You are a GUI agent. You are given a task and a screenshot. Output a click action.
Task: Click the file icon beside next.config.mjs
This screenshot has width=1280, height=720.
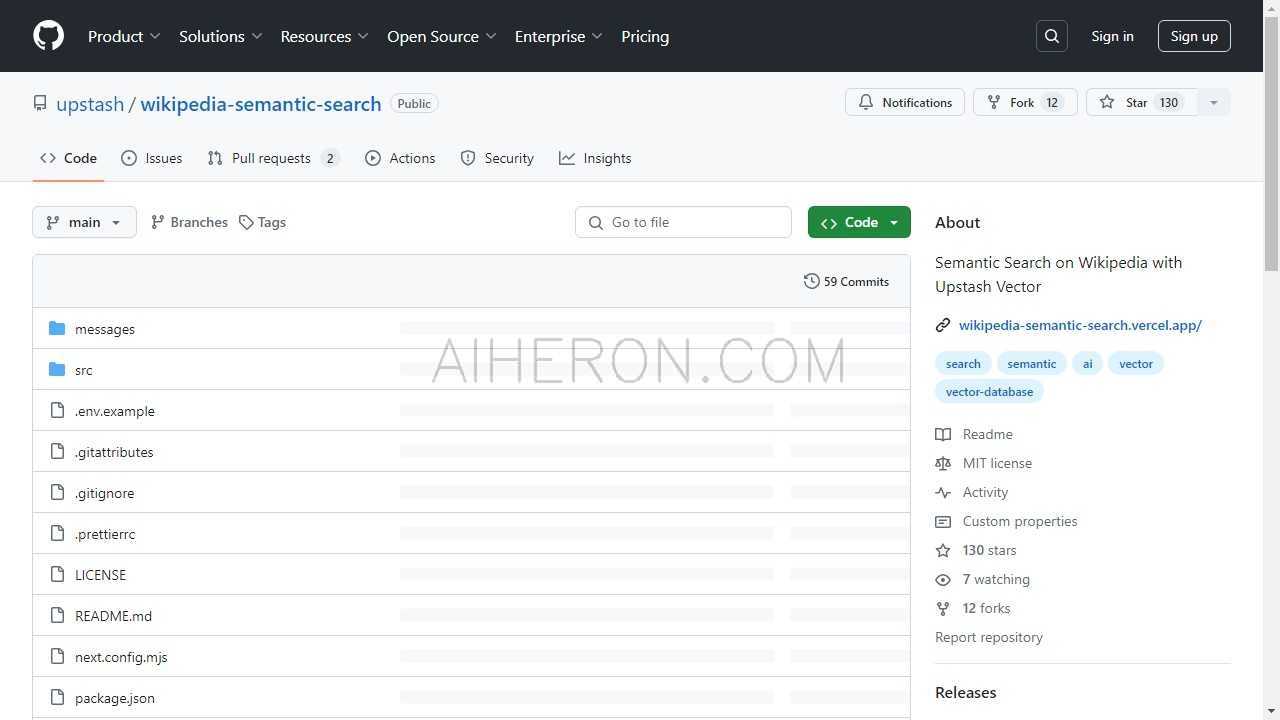tap(57, 657)
